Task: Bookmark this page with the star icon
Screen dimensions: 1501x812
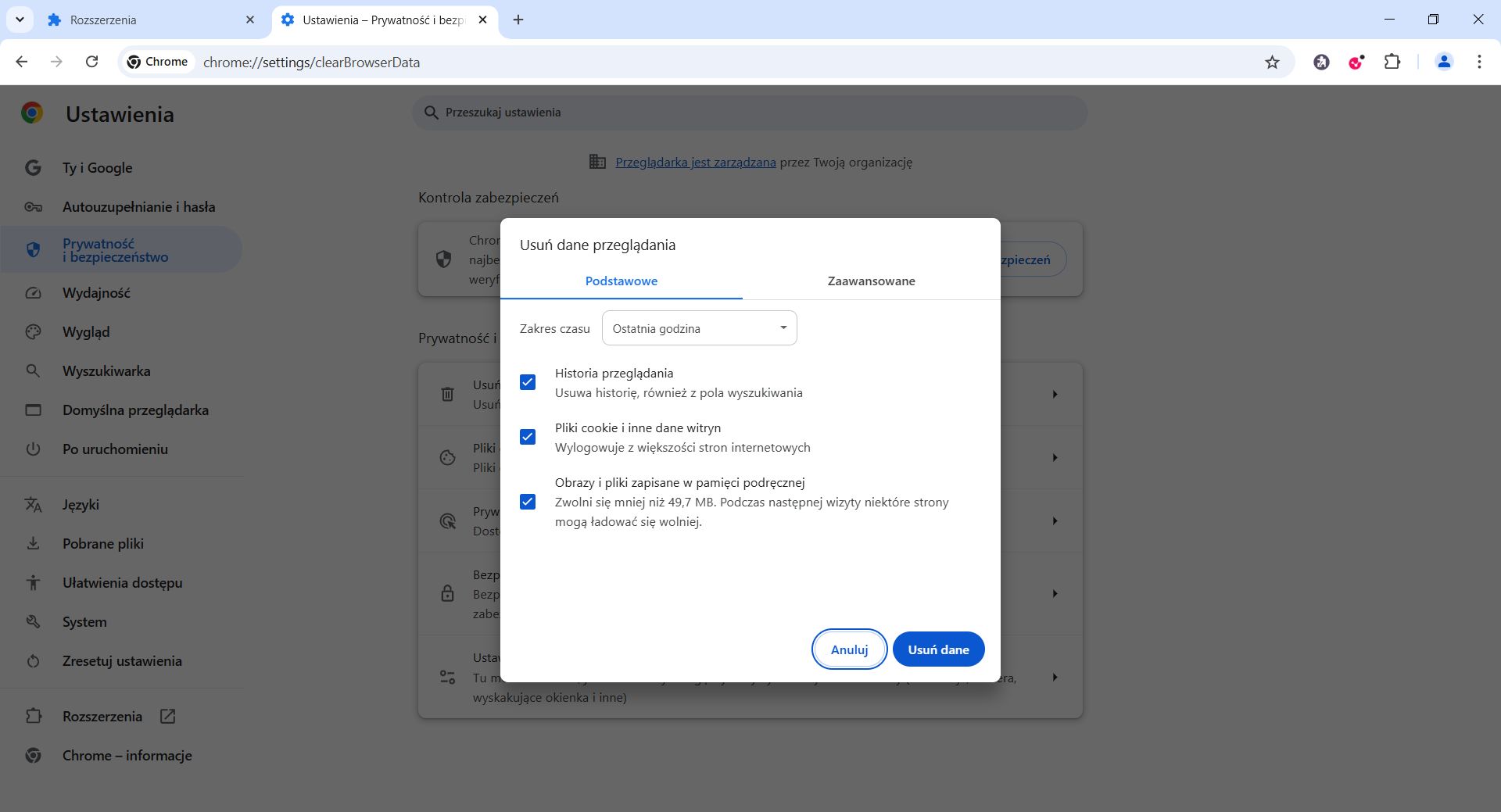Action: click(x=1272, y=62)
